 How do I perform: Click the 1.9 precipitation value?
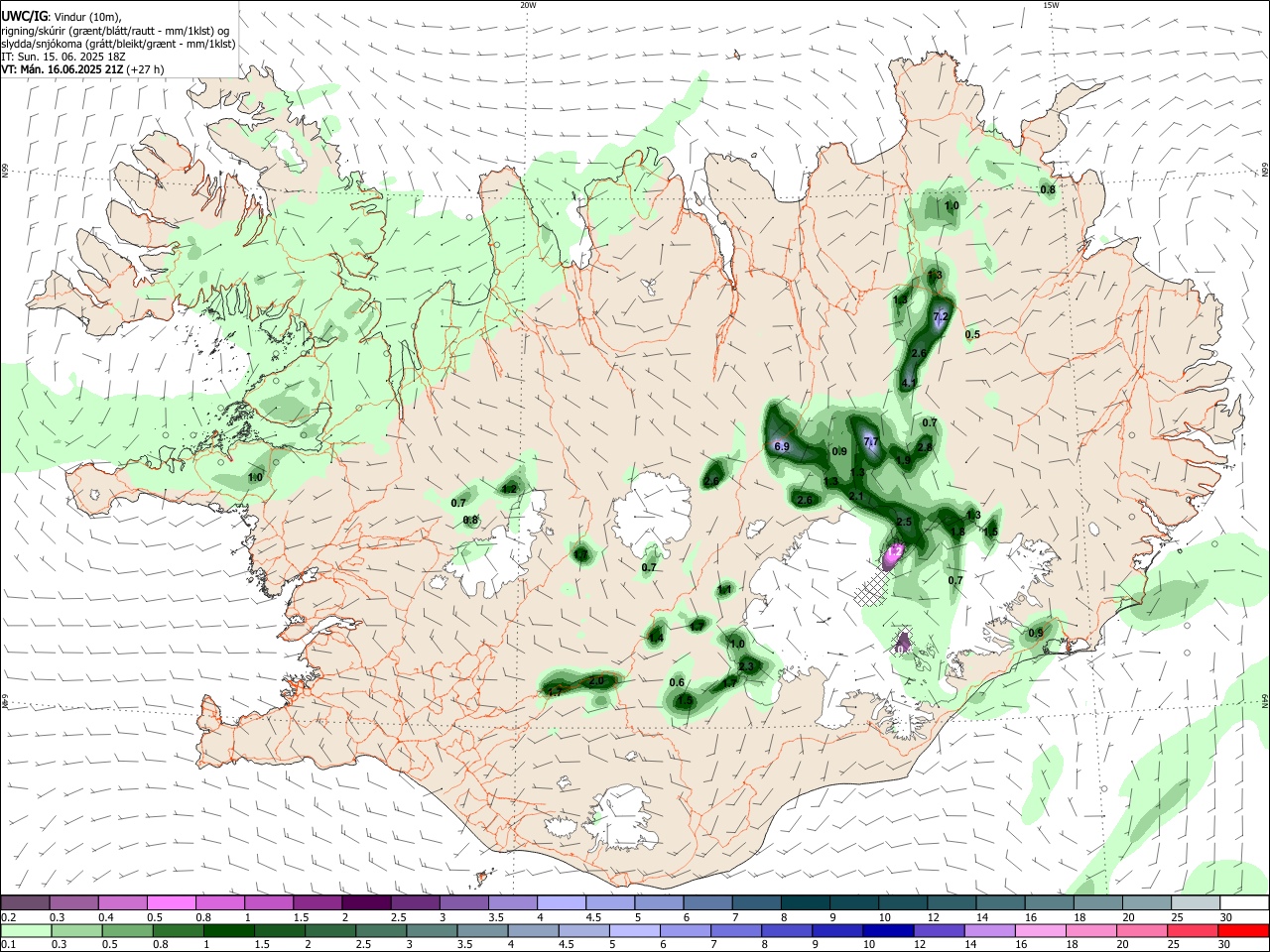[x=904, y=460]
